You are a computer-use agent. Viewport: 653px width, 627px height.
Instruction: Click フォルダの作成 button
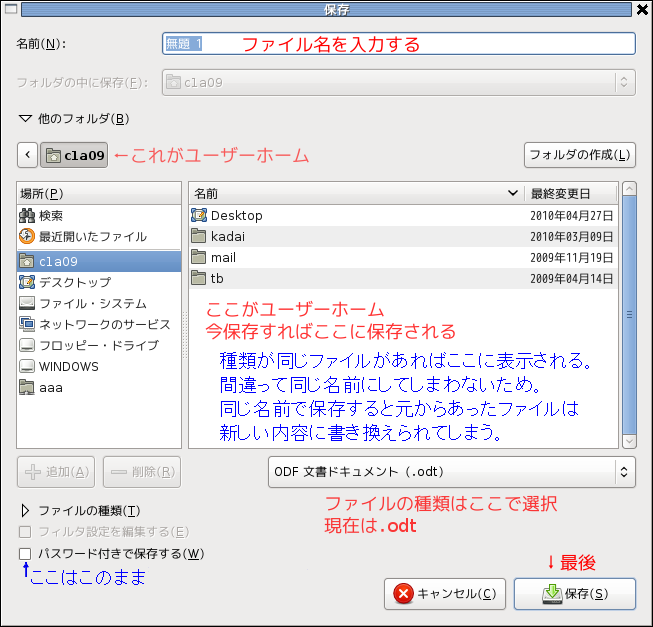580,155
